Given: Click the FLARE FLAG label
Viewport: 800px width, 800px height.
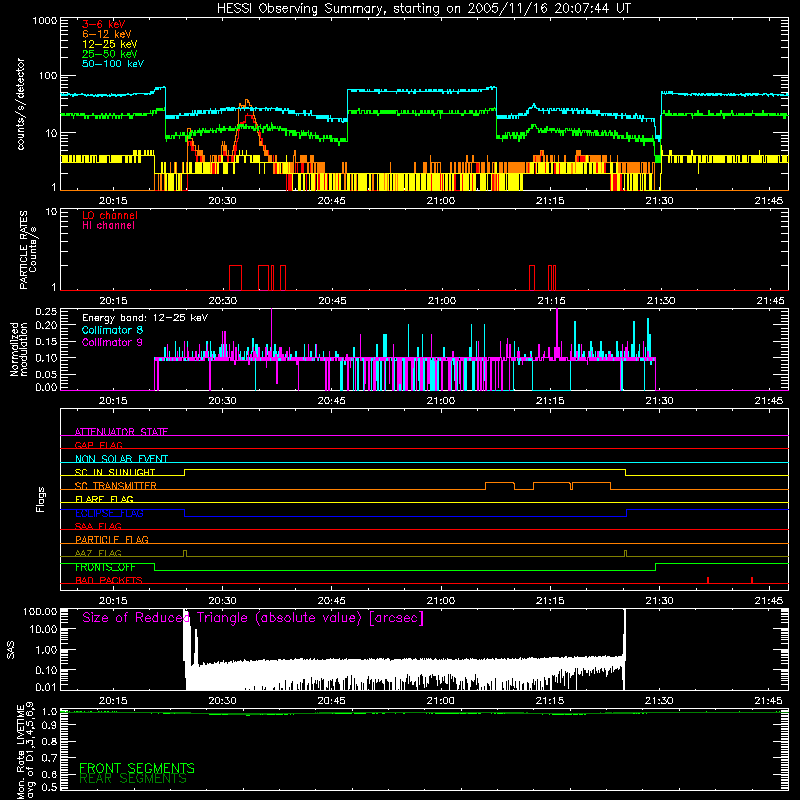Looking at the screenshot, I should coord(104,499).
